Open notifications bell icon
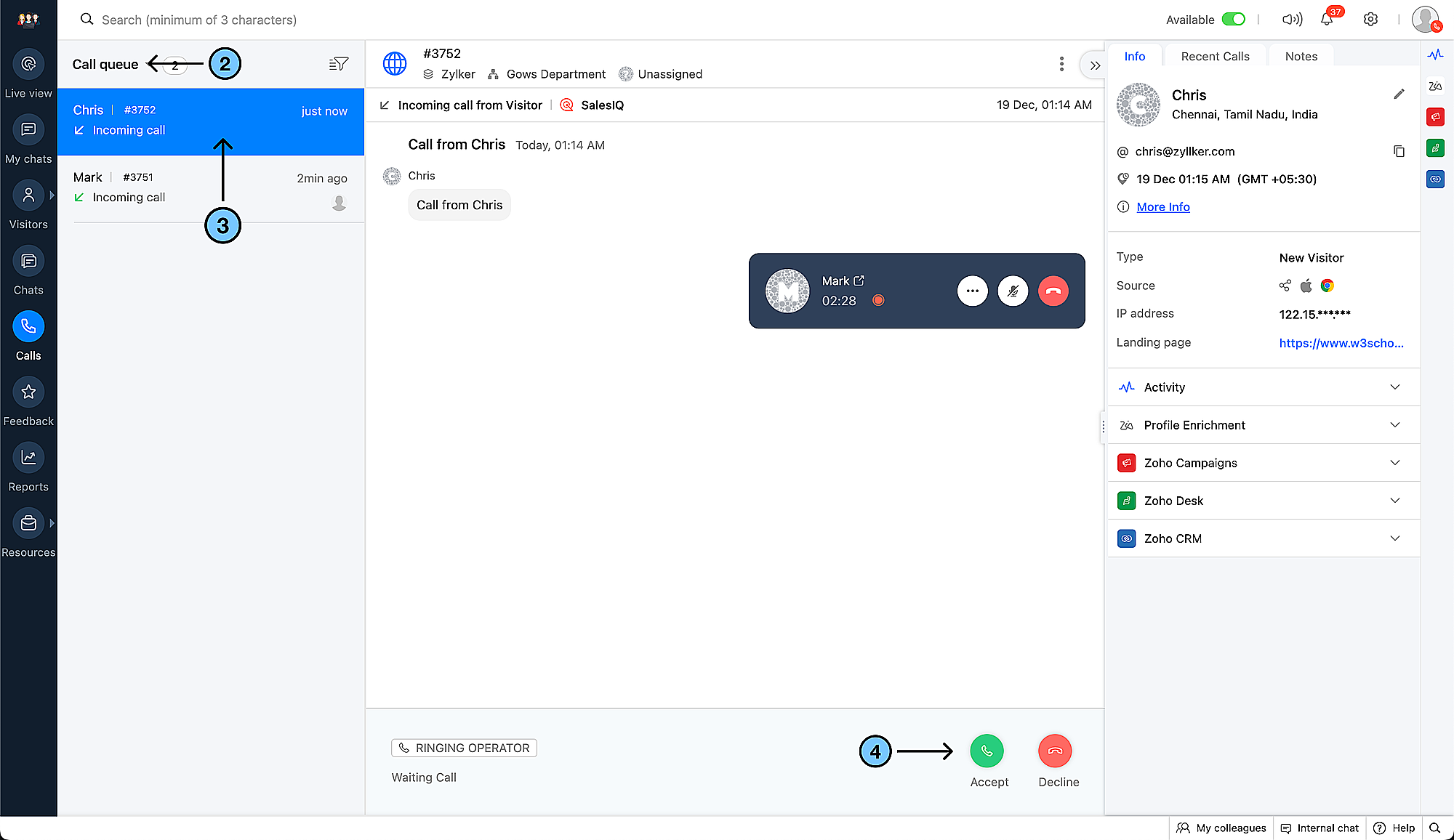Viewport: 1454px width, 840px height. [x=1327, y=20]
